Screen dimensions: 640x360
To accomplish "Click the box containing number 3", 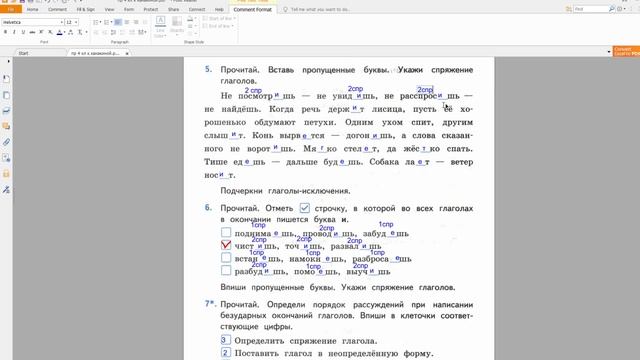I will [x=225, y=340].
